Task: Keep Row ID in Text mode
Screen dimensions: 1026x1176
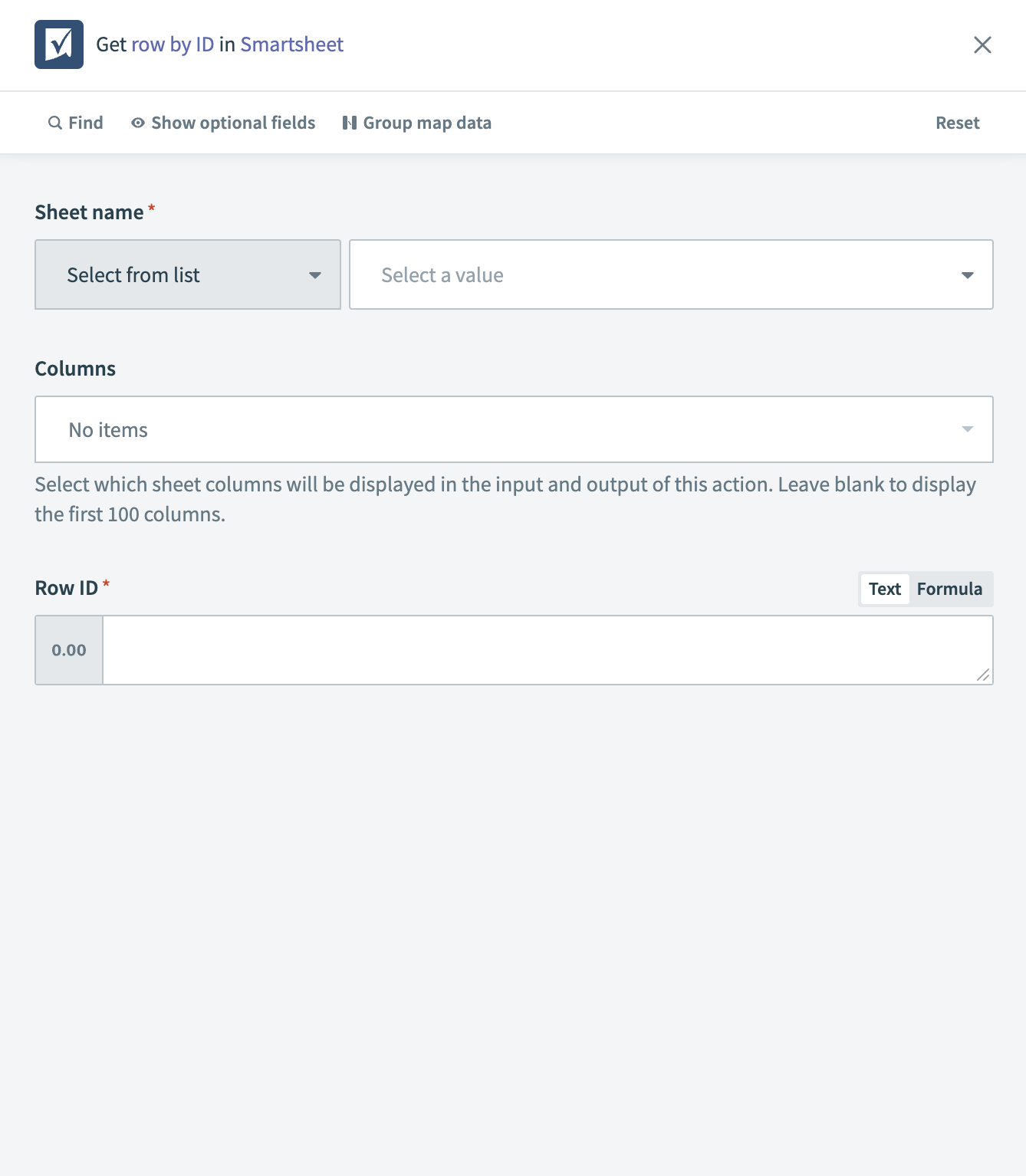Action: click(884, 589)
